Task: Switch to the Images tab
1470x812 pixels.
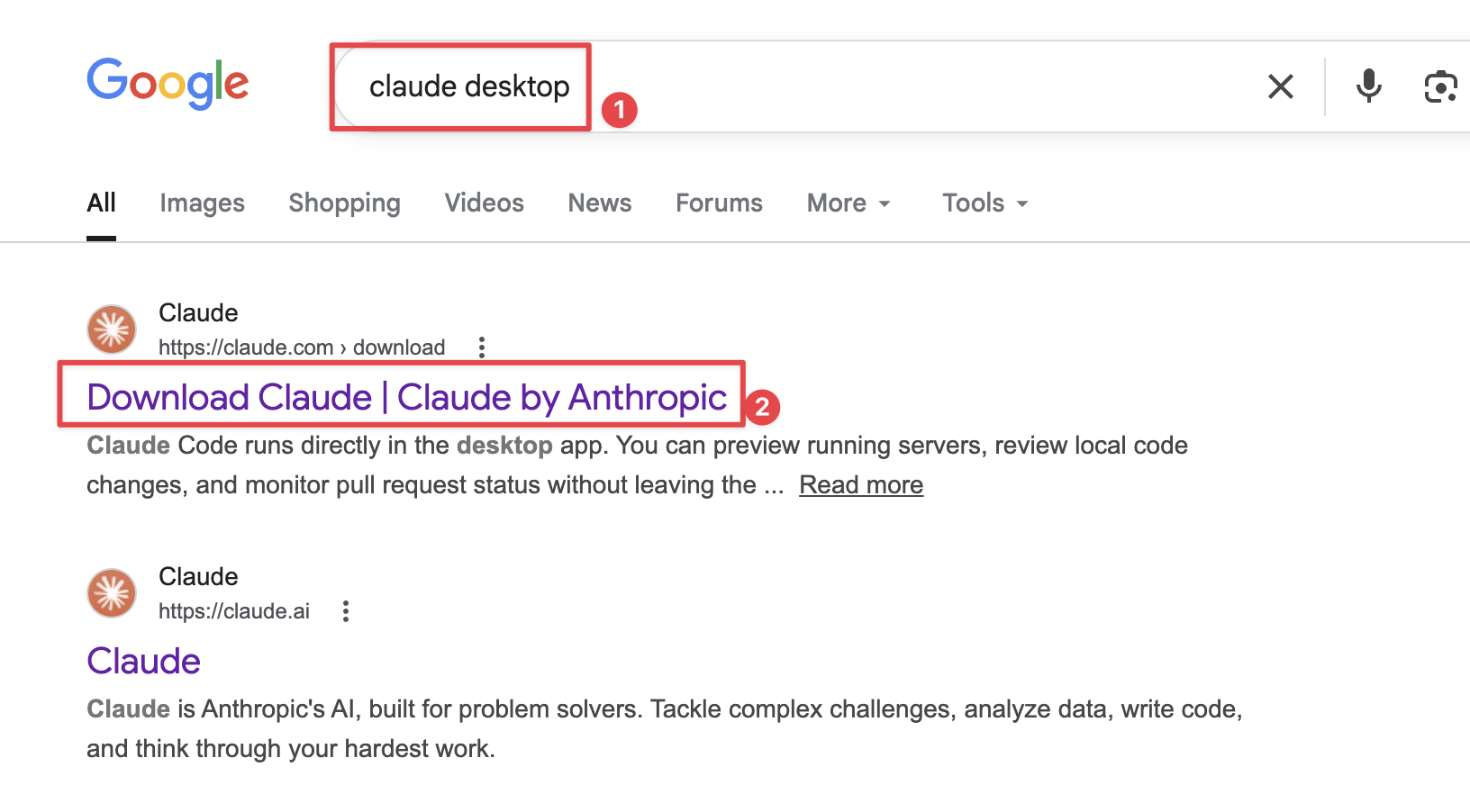Action: 202,203
